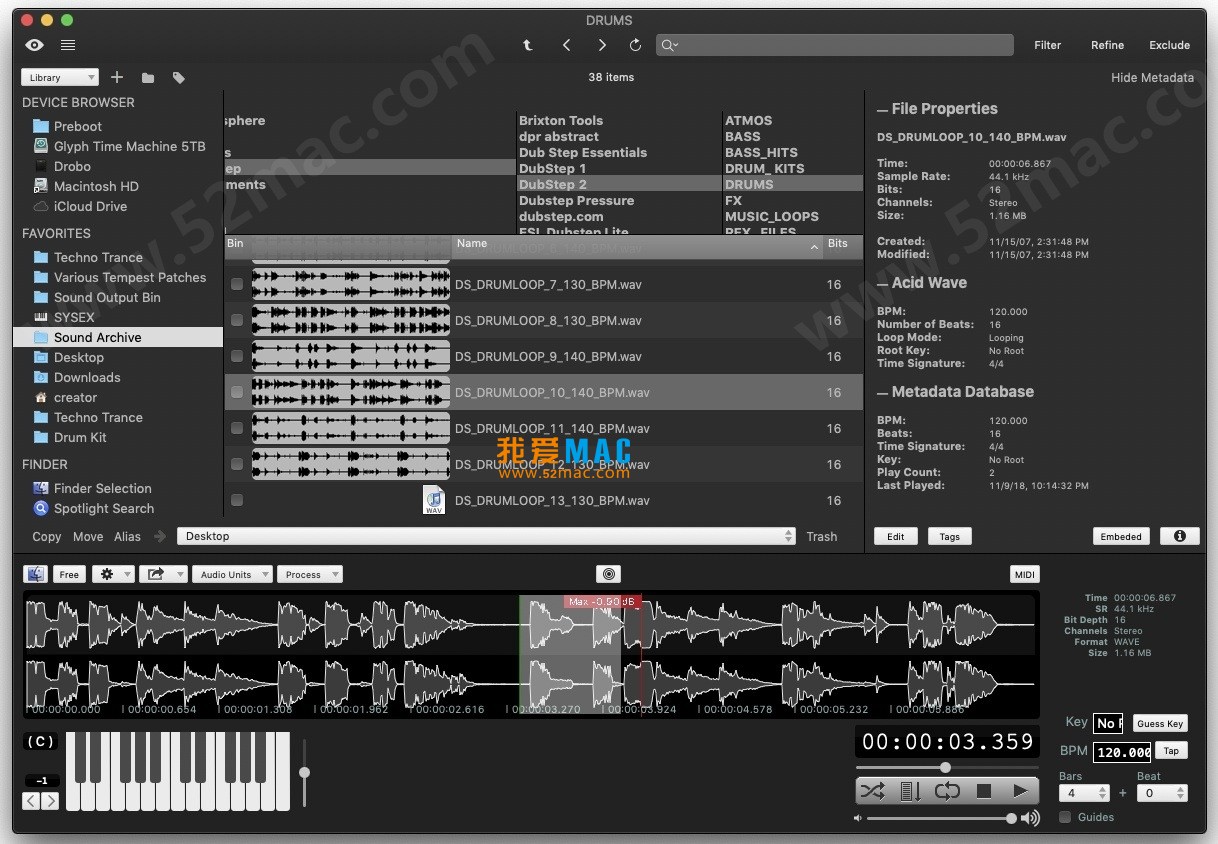
Task: Open Spotlight Search in Finder section
Action: 104,508
